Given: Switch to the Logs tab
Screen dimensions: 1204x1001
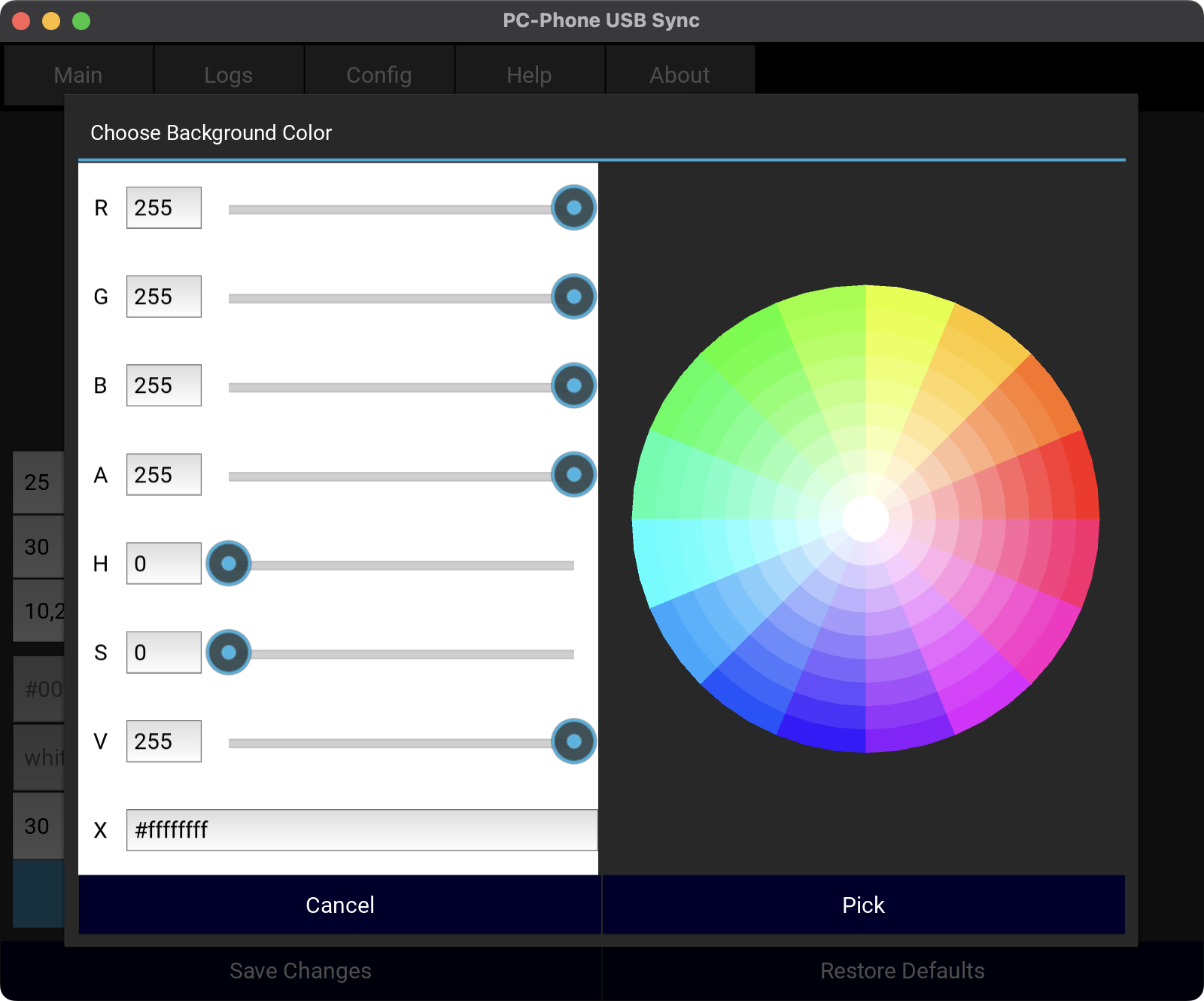Looking at the screenshot, I should tap(229, 75).
